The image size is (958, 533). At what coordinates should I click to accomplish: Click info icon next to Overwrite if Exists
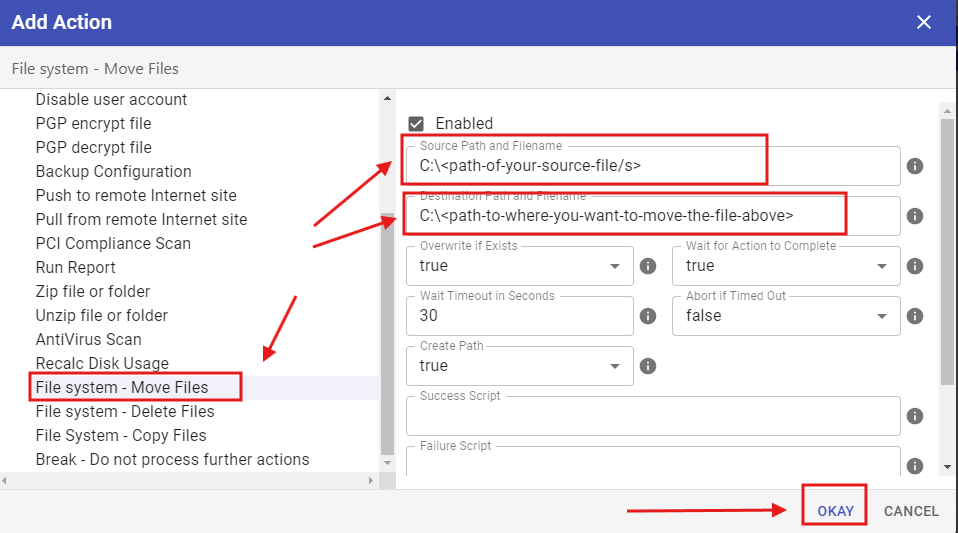(x=647, y=266)
